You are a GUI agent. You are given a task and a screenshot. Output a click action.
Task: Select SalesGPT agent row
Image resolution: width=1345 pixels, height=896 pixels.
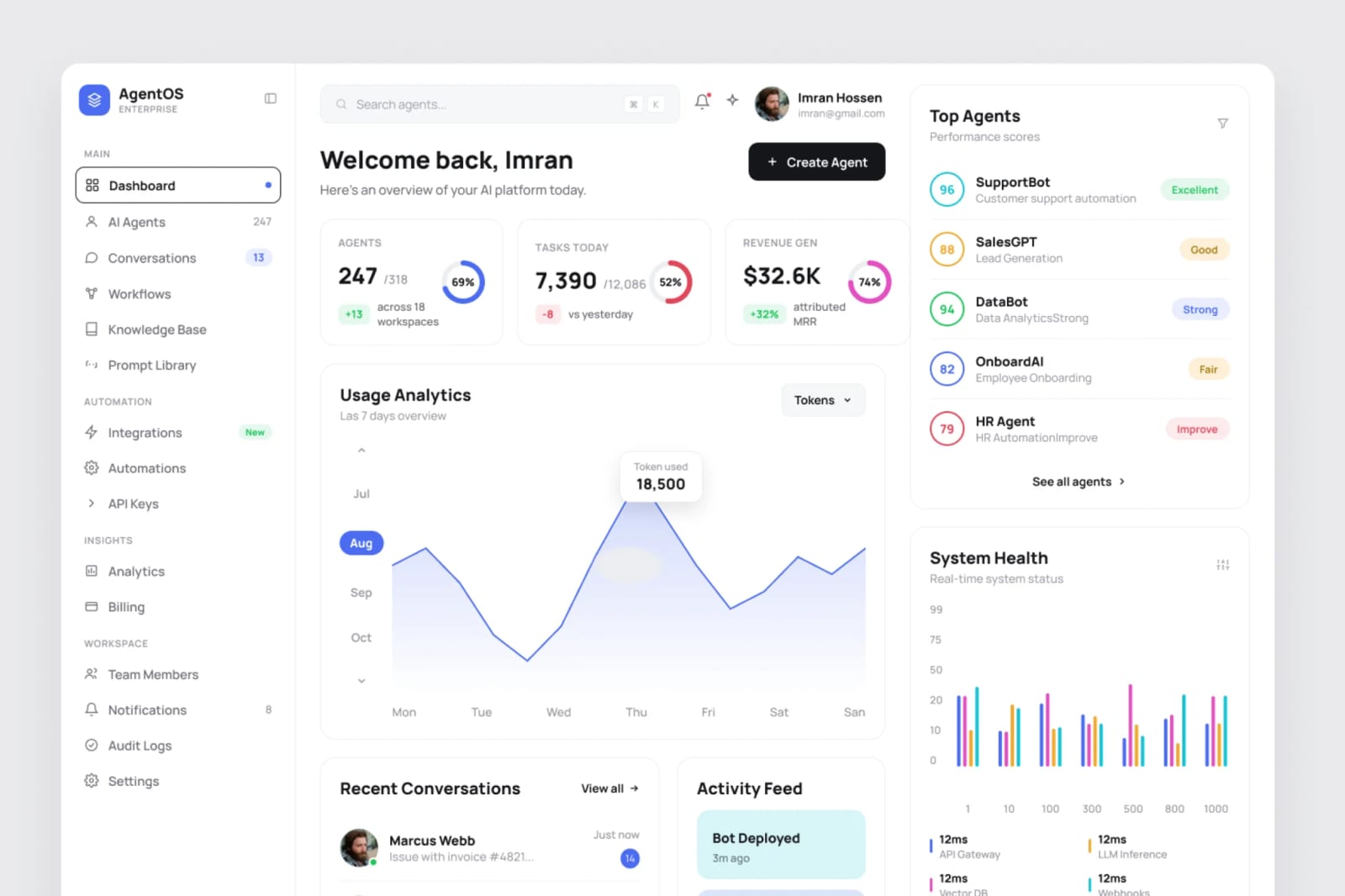click(1079, 250)
